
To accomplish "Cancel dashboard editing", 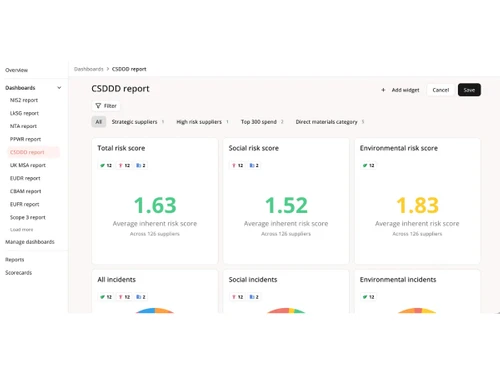I will click(x=441, y=90).
